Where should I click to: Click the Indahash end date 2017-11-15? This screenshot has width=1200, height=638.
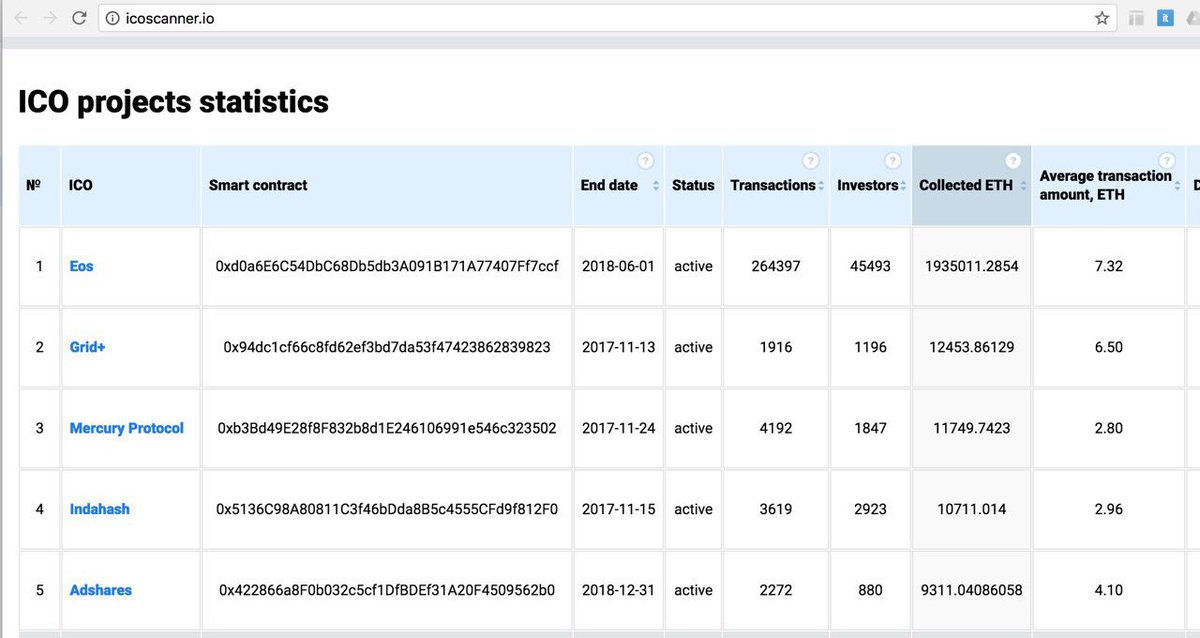point(618,509)
